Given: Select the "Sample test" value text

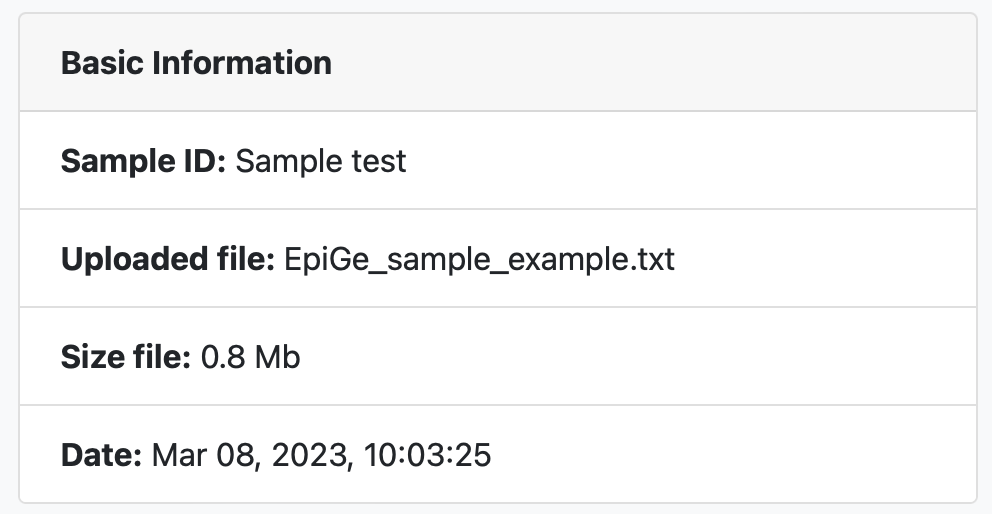Looking at the screenshot, I should click(x=321, y=161).
